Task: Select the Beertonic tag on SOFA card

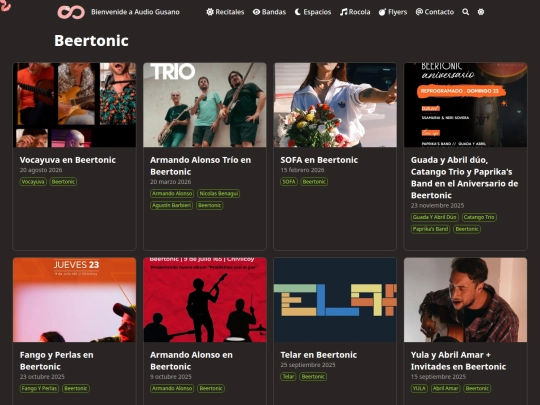Action: pyautogui.click(x=314, y=182)
